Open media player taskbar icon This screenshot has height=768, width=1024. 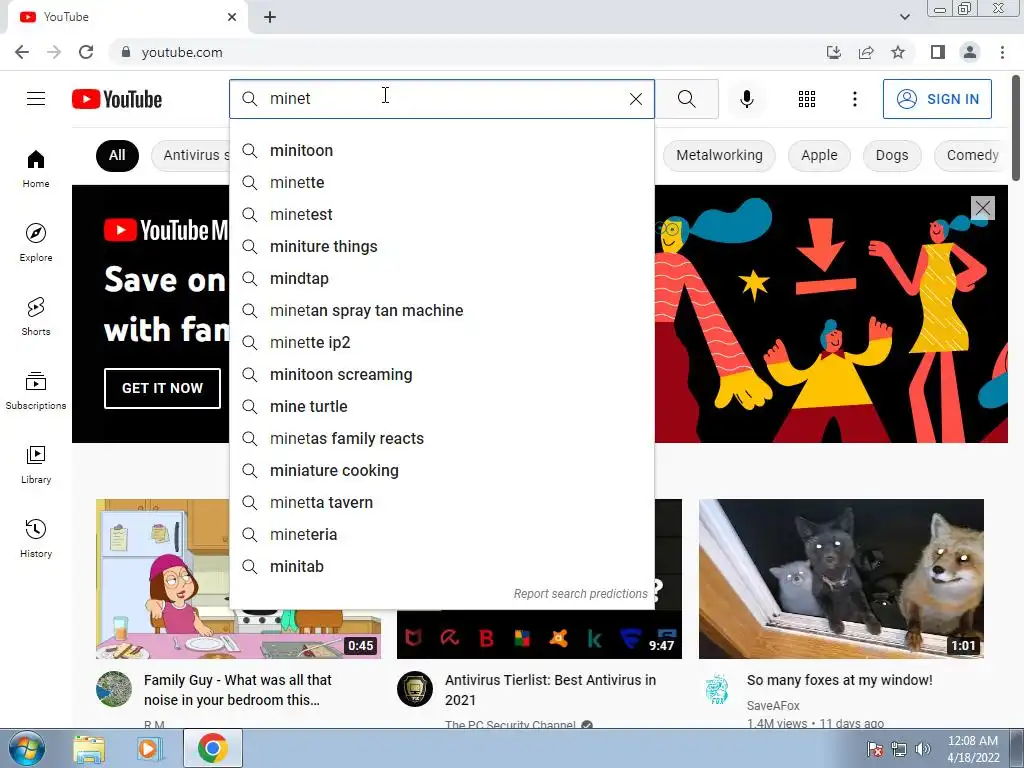(x=149, y=748)
